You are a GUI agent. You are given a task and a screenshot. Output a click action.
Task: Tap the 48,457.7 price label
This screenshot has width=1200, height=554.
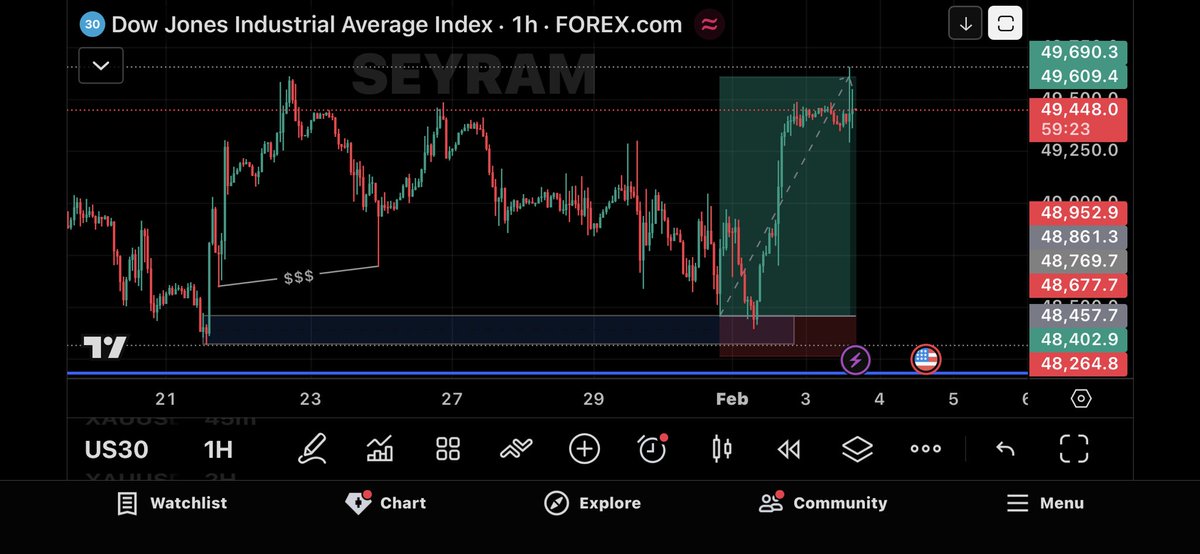tap(1078, 315)
